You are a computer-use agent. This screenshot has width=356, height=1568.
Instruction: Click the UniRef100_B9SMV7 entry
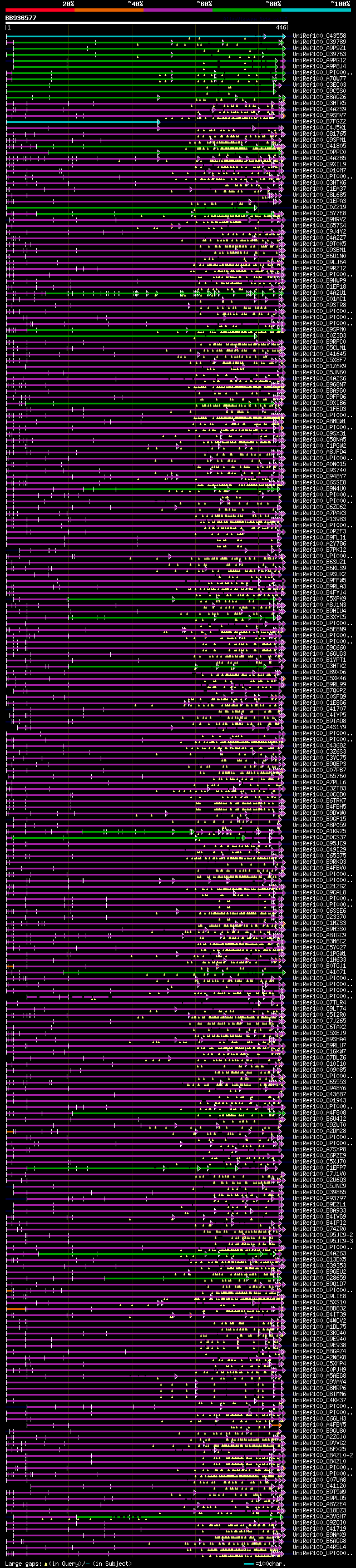[319, 115]
